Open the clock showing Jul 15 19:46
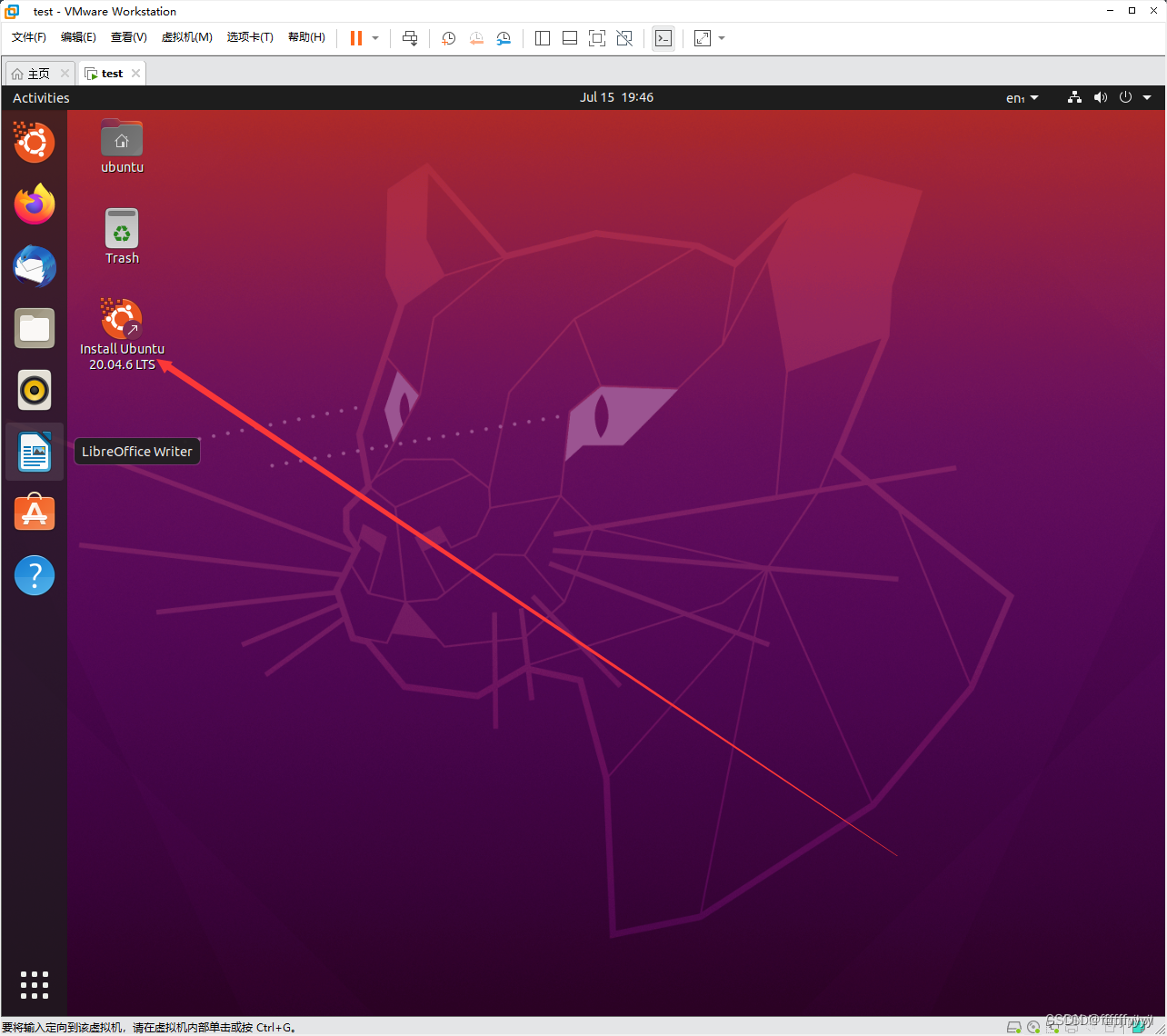Viewport: 1167px width, 1036px height. 617,97
